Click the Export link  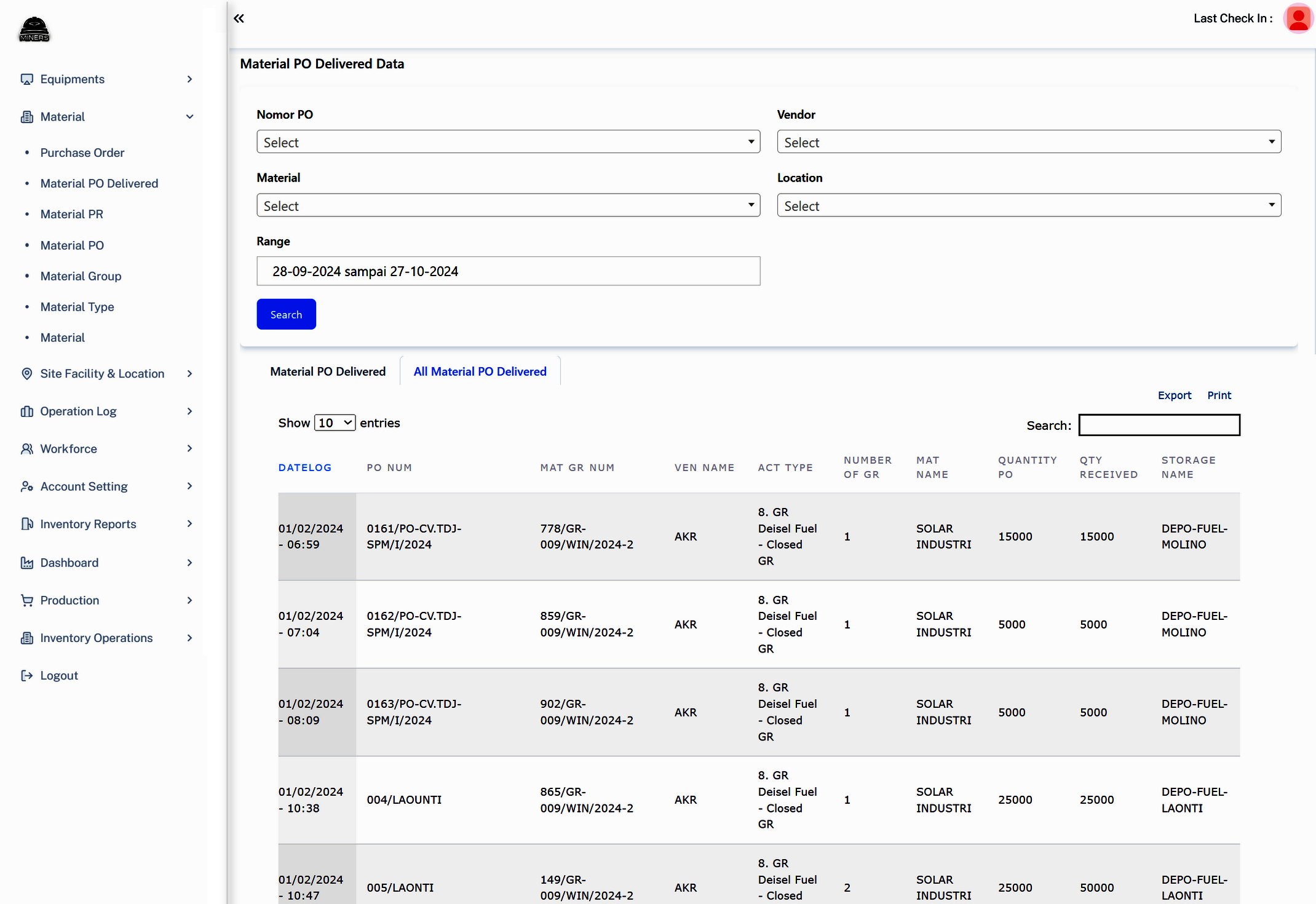1174,395
